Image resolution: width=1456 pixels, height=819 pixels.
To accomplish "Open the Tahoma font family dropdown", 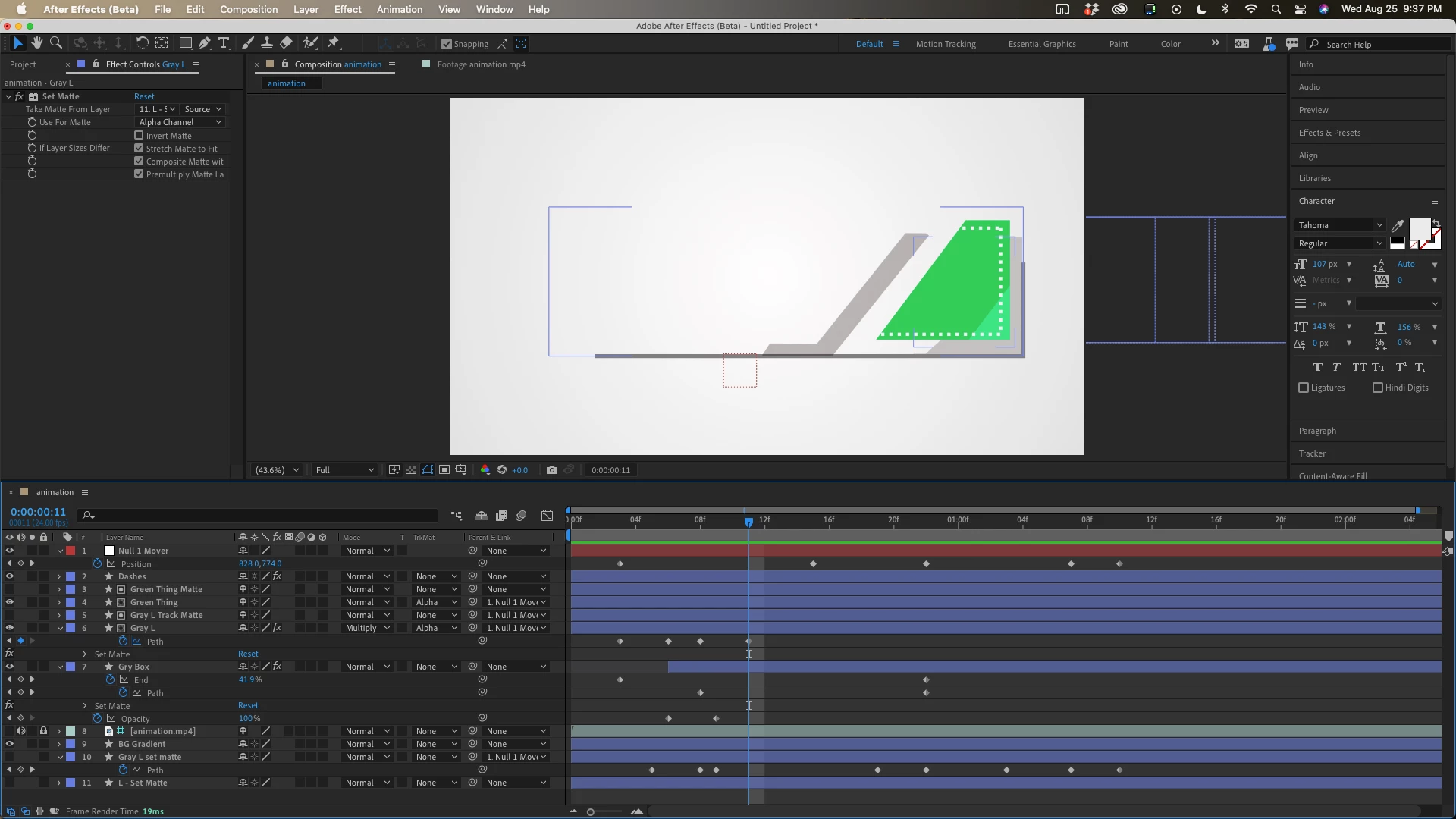I will click(1340, 225).
